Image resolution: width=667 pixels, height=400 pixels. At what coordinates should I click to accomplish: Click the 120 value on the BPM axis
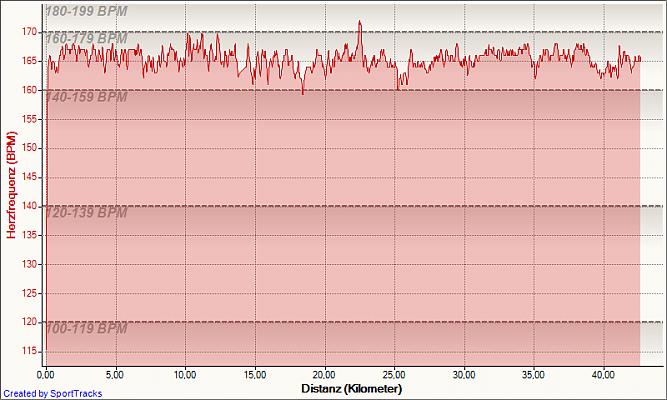click(29, 322)
